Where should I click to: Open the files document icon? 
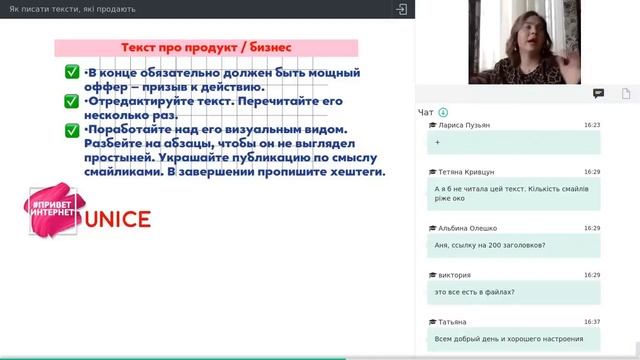(626, 94)
